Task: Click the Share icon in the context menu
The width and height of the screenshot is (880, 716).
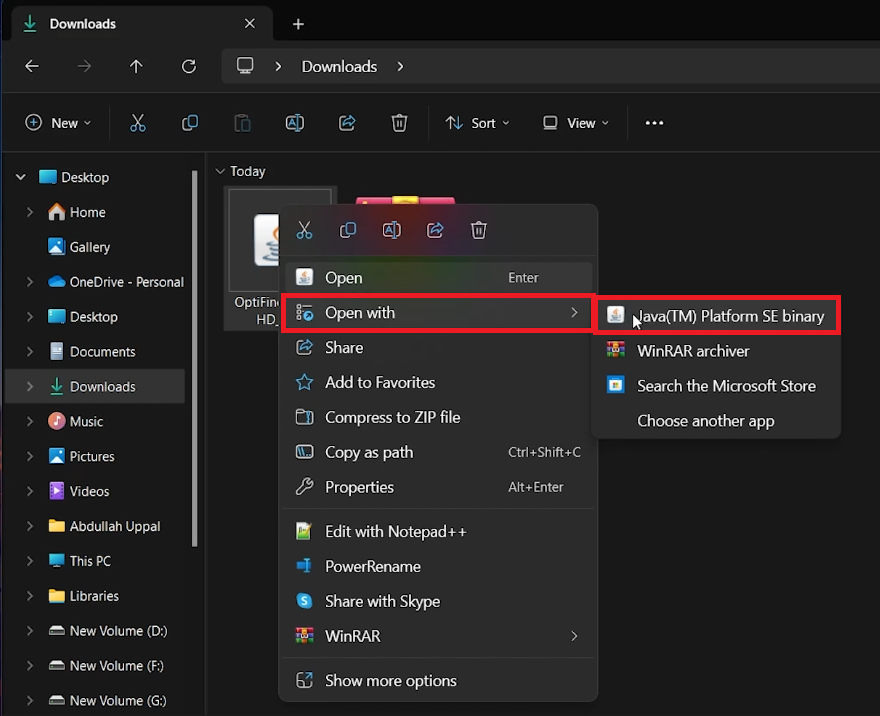Action: click(x=435, y=230)
